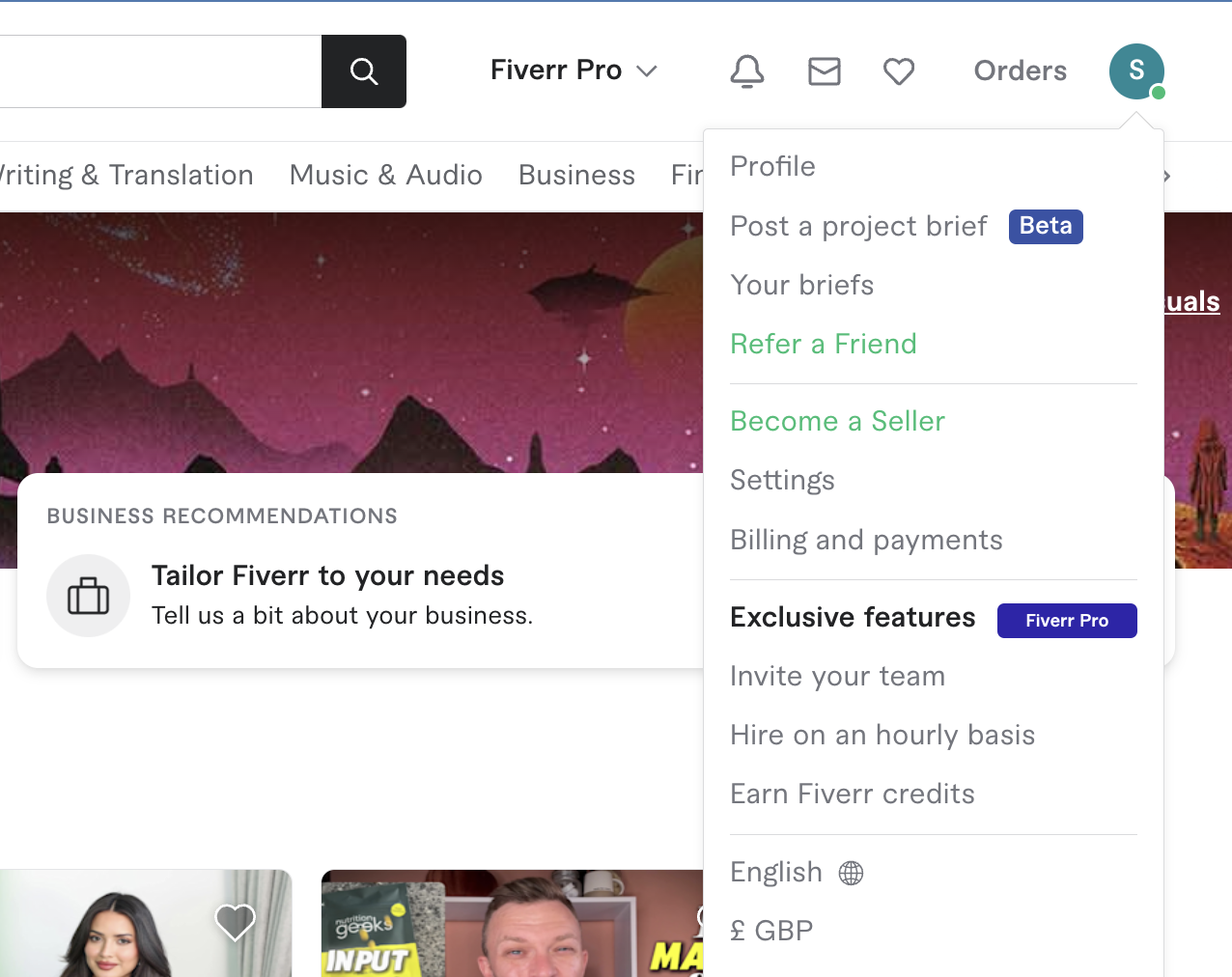Choose Post a project brief
Screen dimensions: 1232x977
pos(858,226)
